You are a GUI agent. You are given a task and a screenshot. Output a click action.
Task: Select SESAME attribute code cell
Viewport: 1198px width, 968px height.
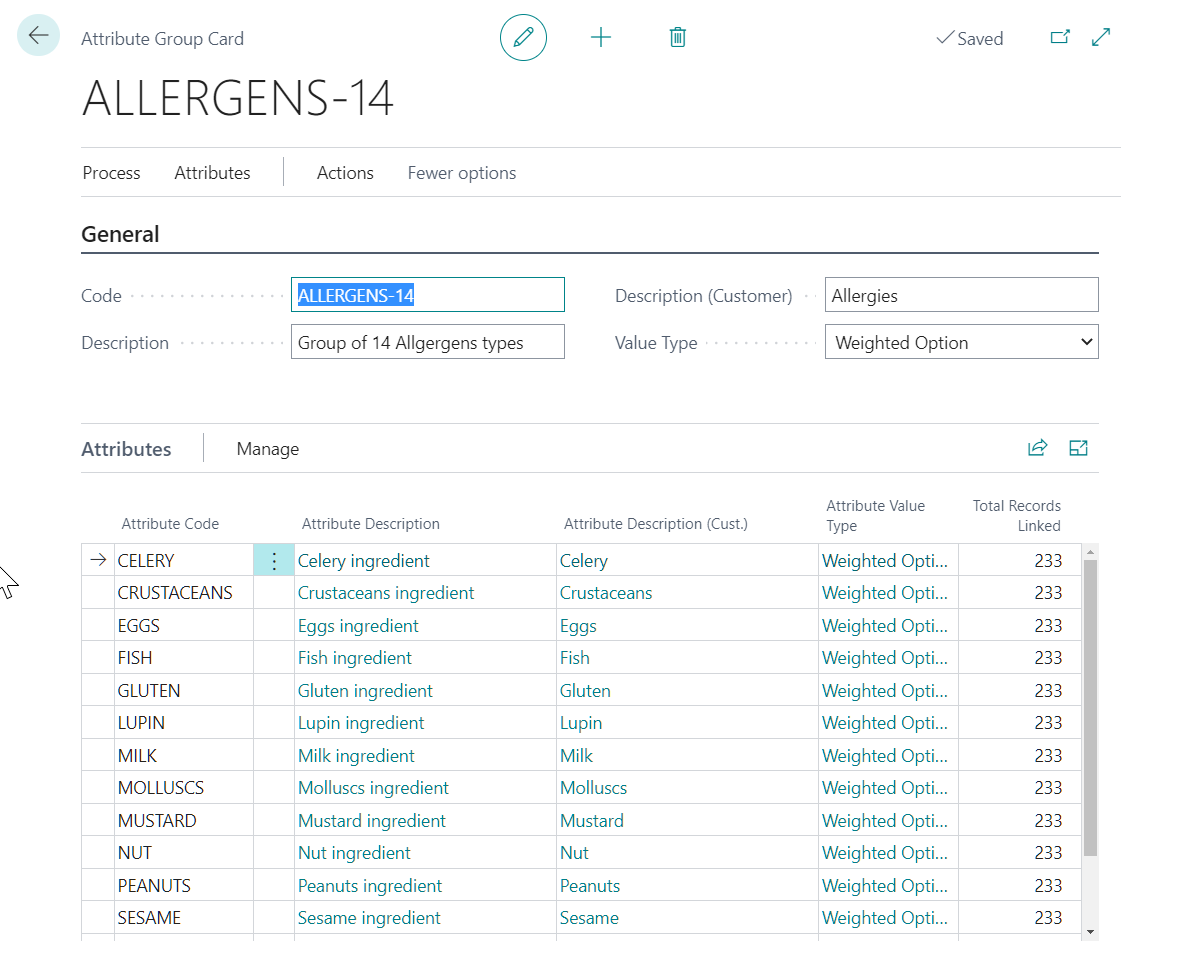184,918
